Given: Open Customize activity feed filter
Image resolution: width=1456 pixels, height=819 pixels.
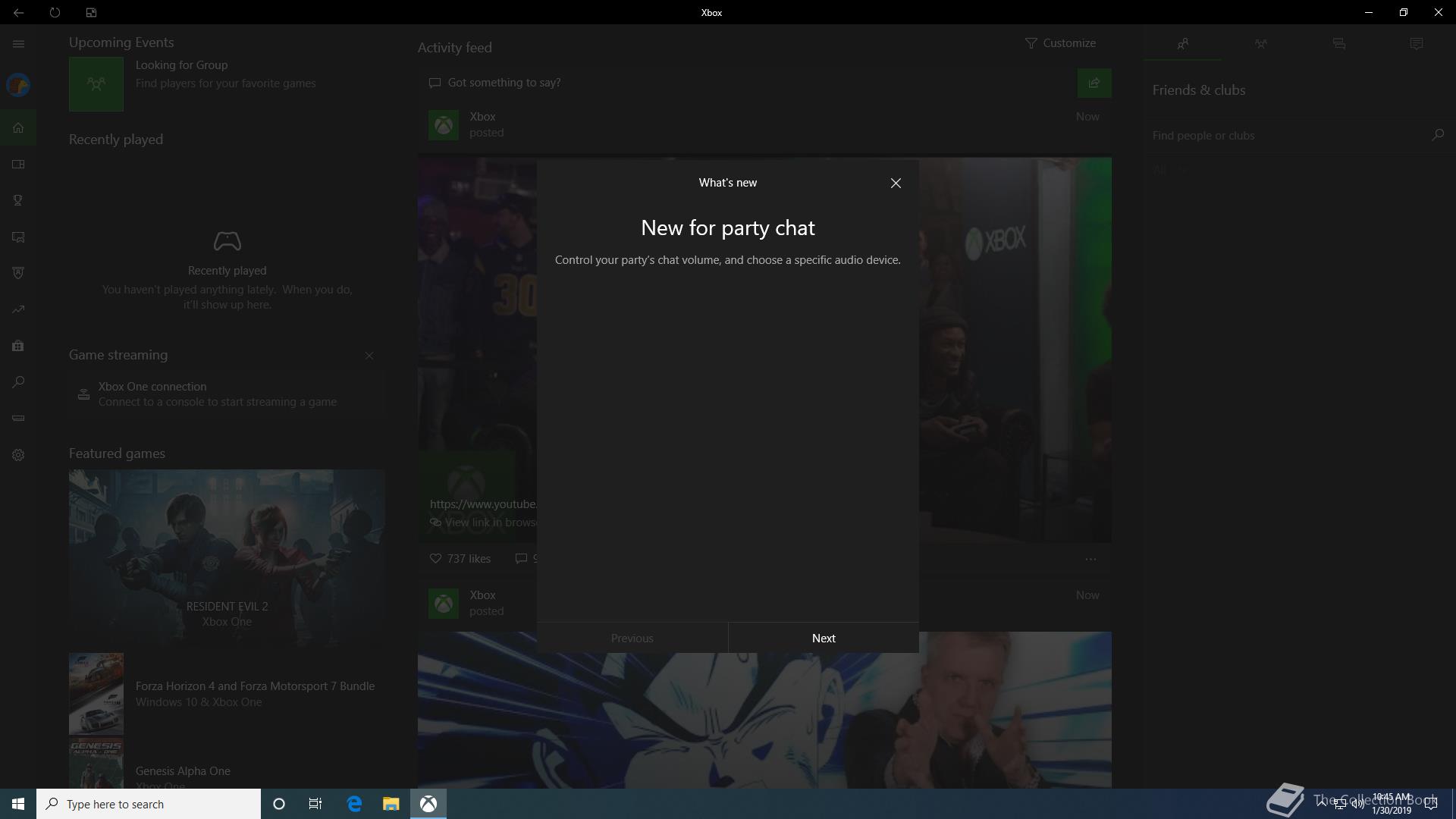Looking at the screenshot, I should pyautogui.click(x=1060, y=43).
